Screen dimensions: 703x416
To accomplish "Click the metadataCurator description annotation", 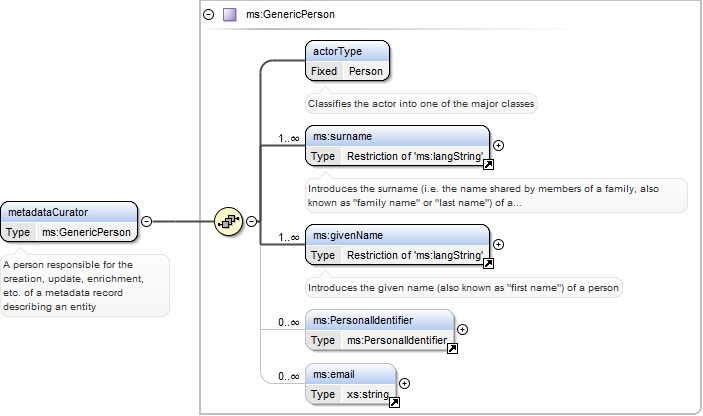I will (85, 286).
